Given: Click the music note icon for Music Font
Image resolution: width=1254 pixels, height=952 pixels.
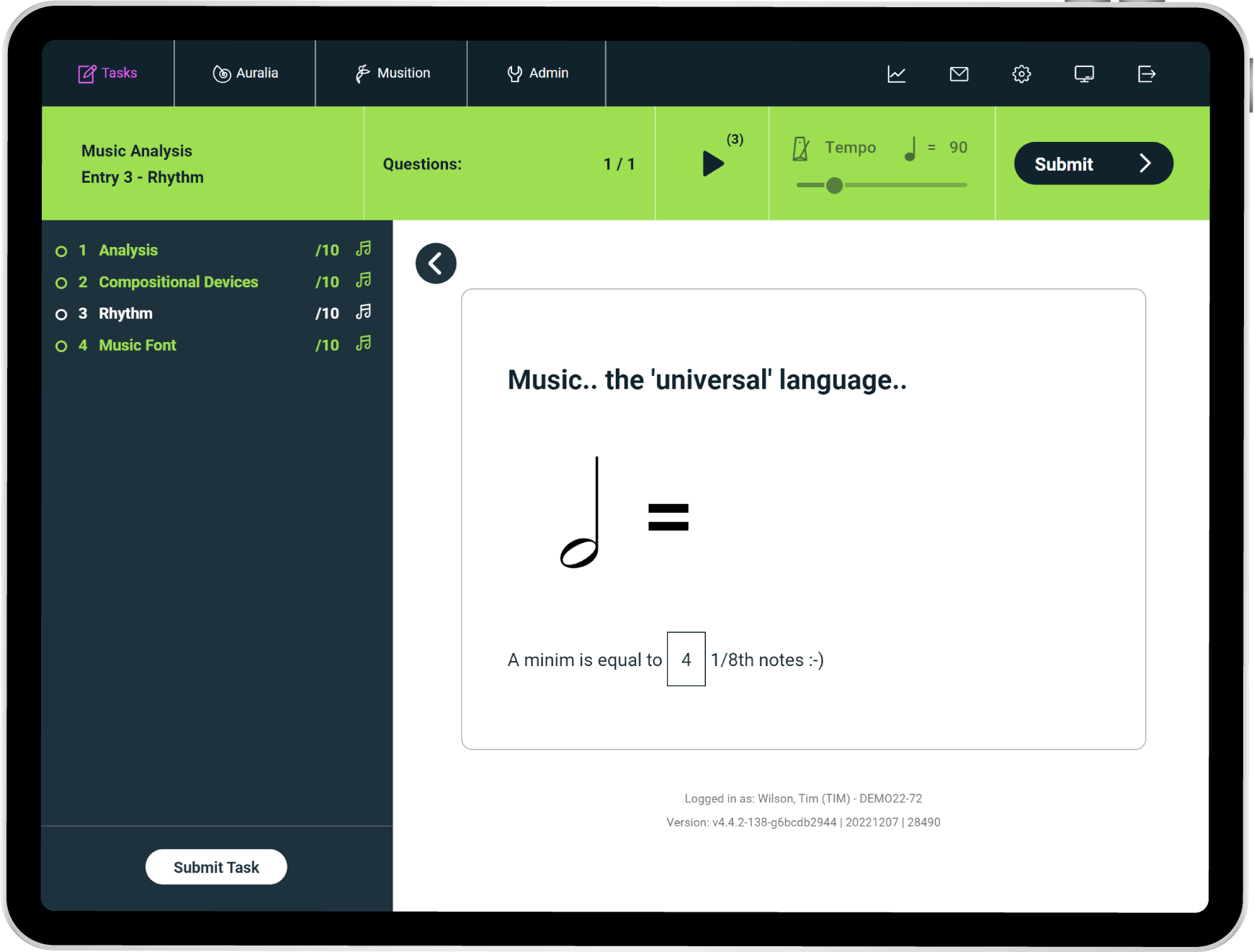Looking at the screenshot, I should click(364, 344).
